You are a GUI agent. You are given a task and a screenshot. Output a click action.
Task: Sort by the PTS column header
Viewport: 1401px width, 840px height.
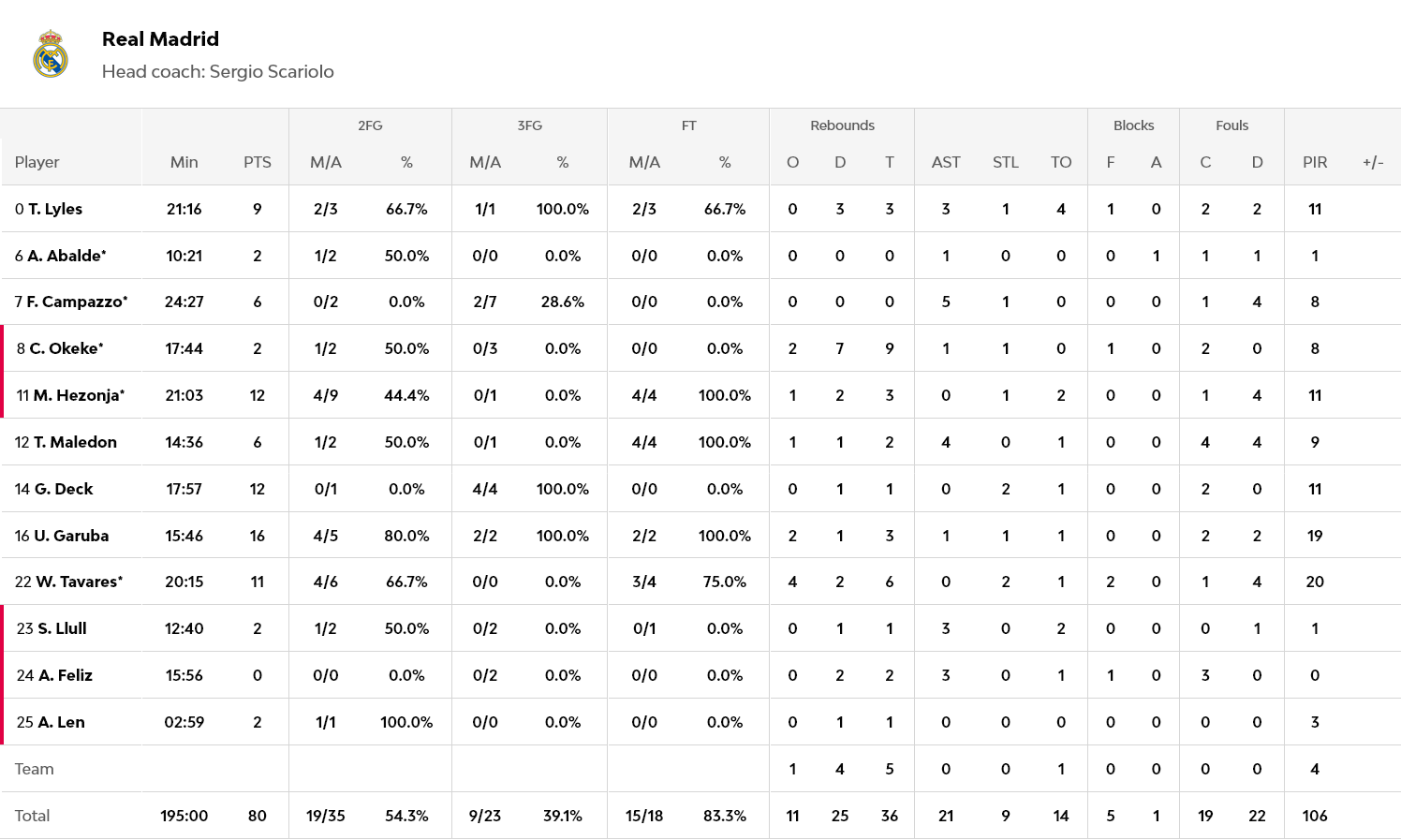pyautogui.click(x=257, y=162)
